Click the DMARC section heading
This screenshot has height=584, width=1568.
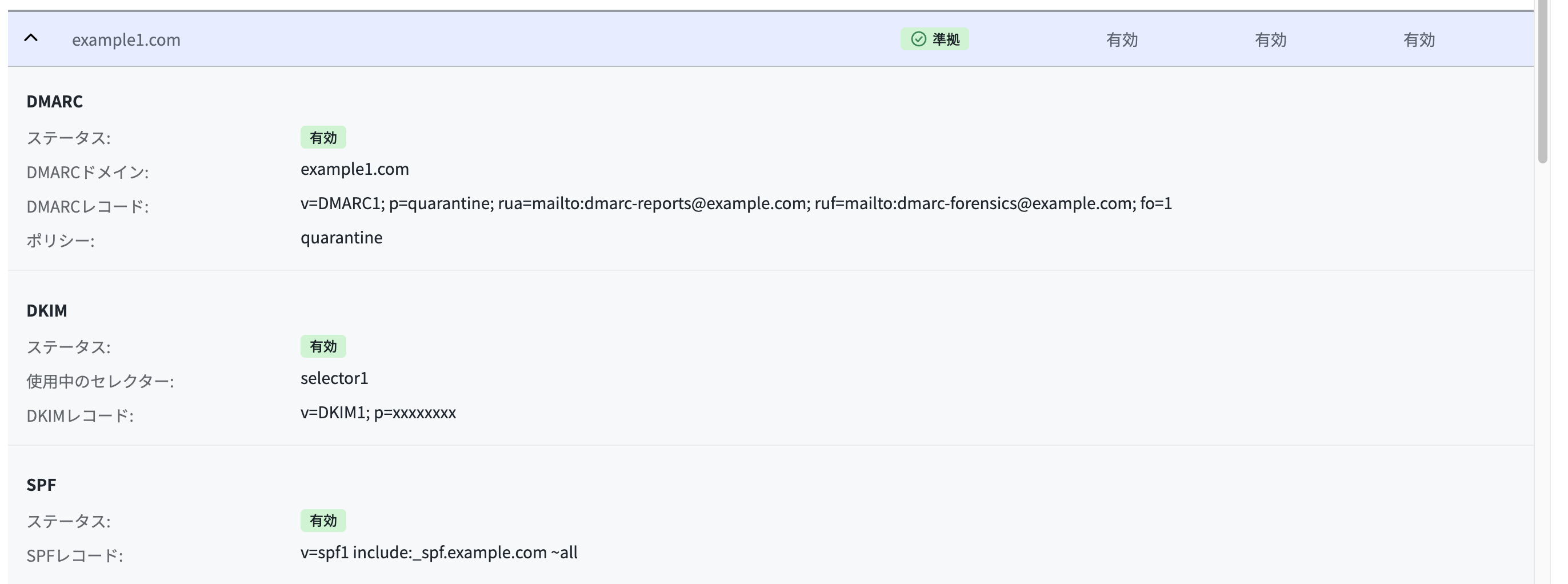[55, 101]
